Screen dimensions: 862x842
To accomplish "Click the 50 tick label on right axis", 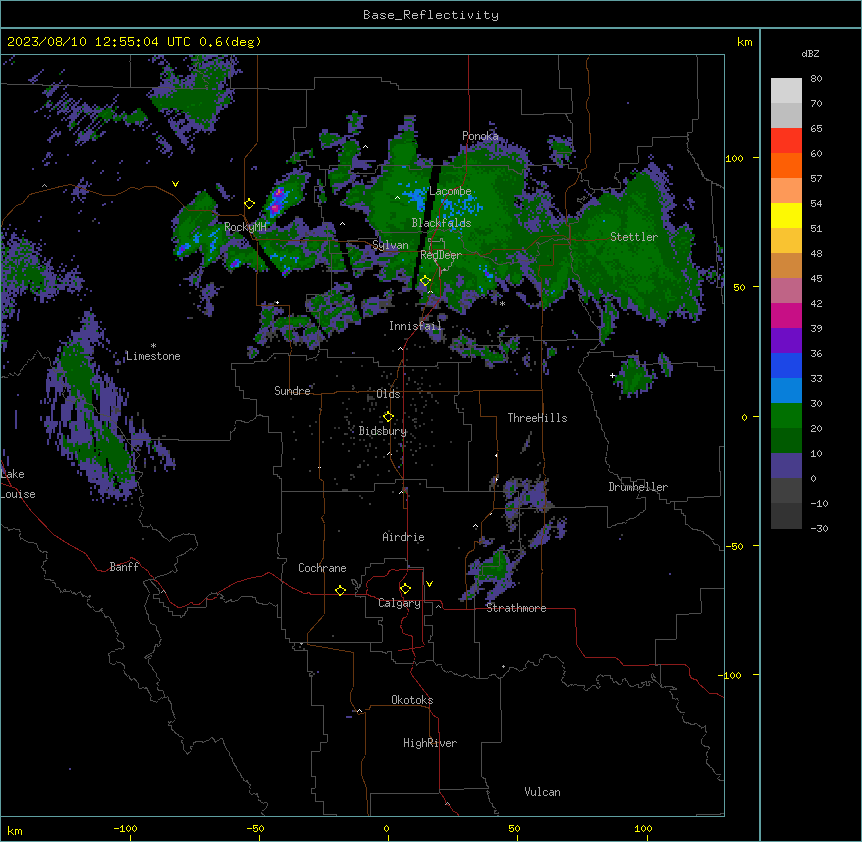I will click(739, 287).
